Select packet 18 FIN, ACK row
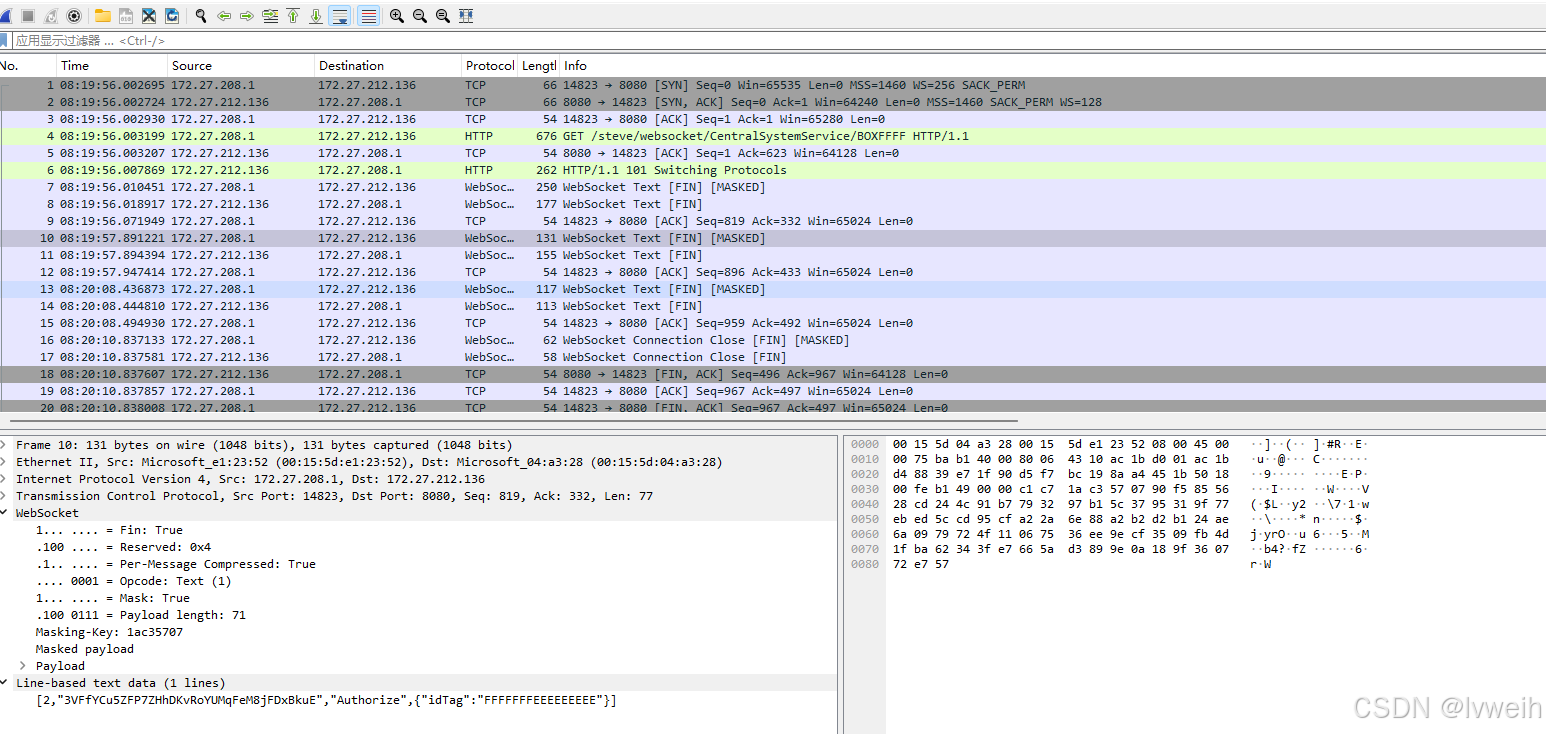This screenshot has width=1546, height=734. pyautogui.click(x=773, y=374)
